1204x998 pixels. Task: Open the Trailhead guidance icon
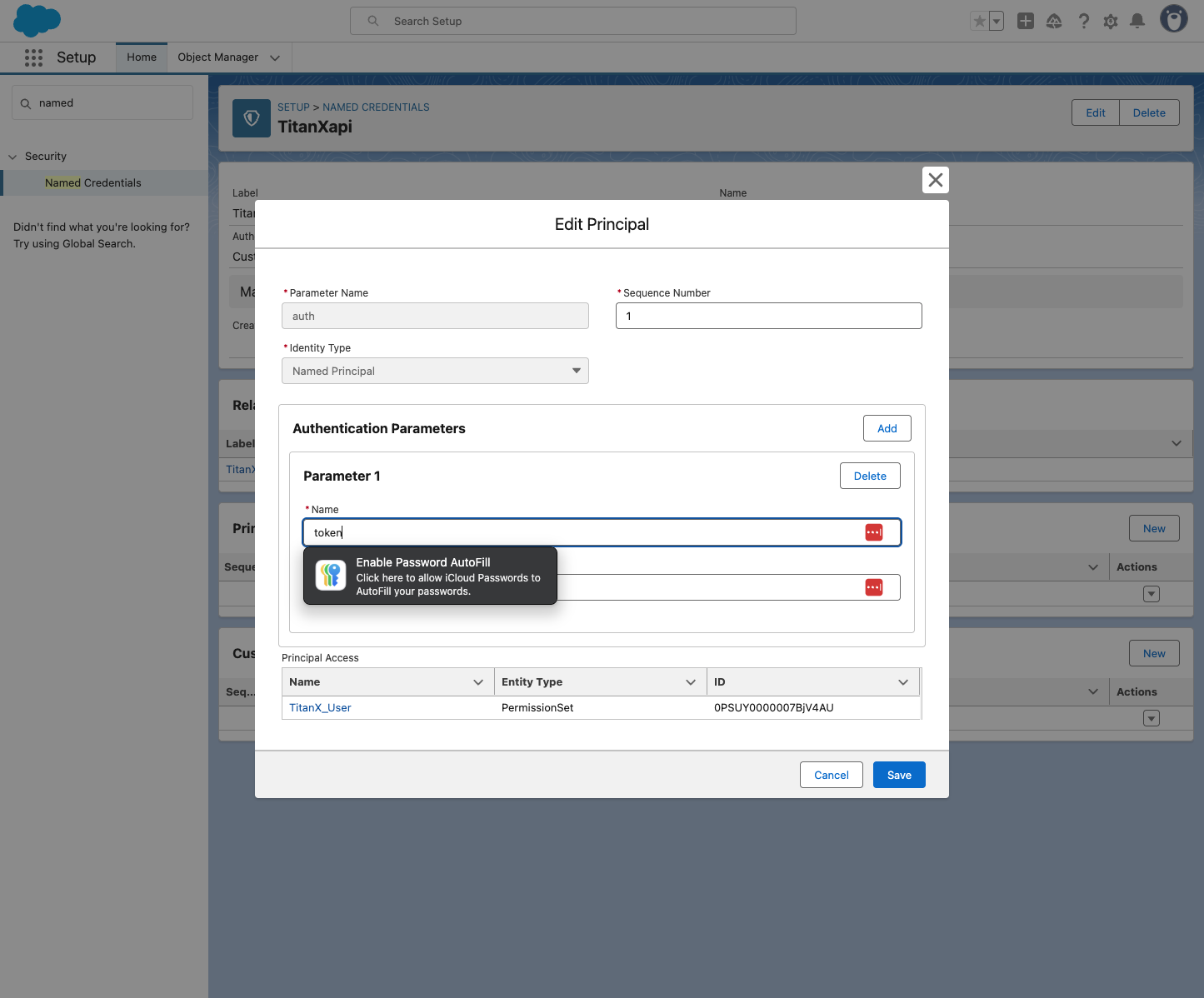click(x=1054, y=21)
